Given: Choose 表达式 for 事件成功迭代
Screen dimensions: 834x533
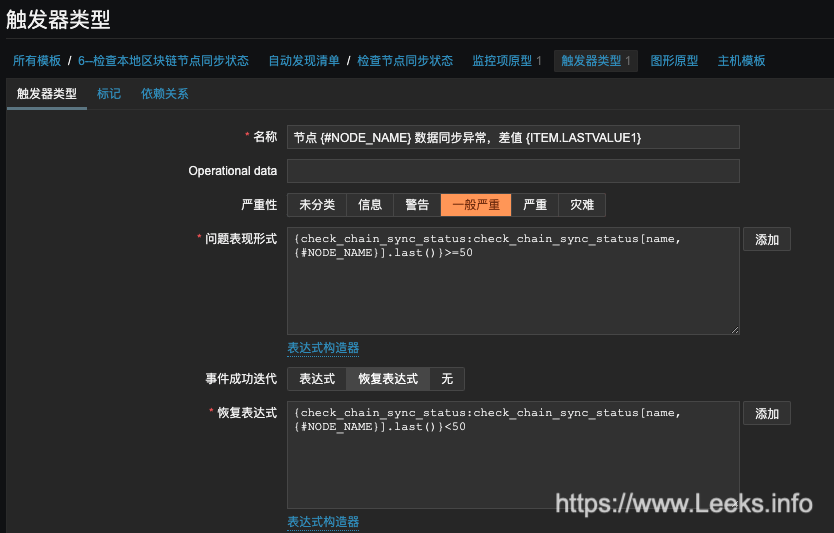Looking at the screenshot, I should click(317, 379).
